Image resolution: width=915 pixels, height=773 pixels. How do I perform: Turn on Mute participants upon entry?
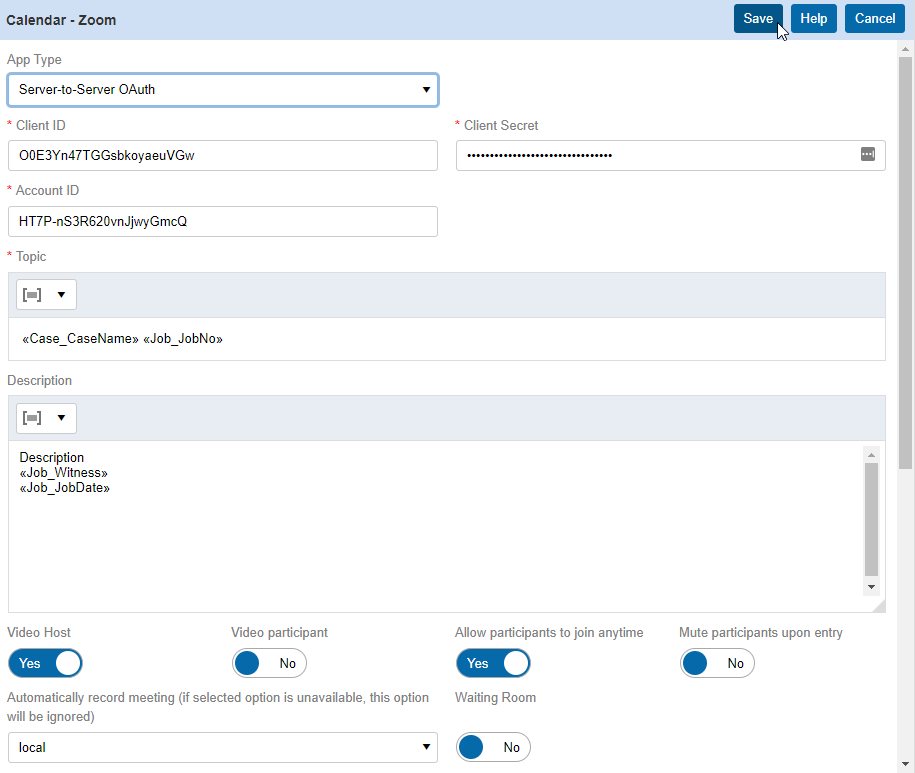point(717,663)
